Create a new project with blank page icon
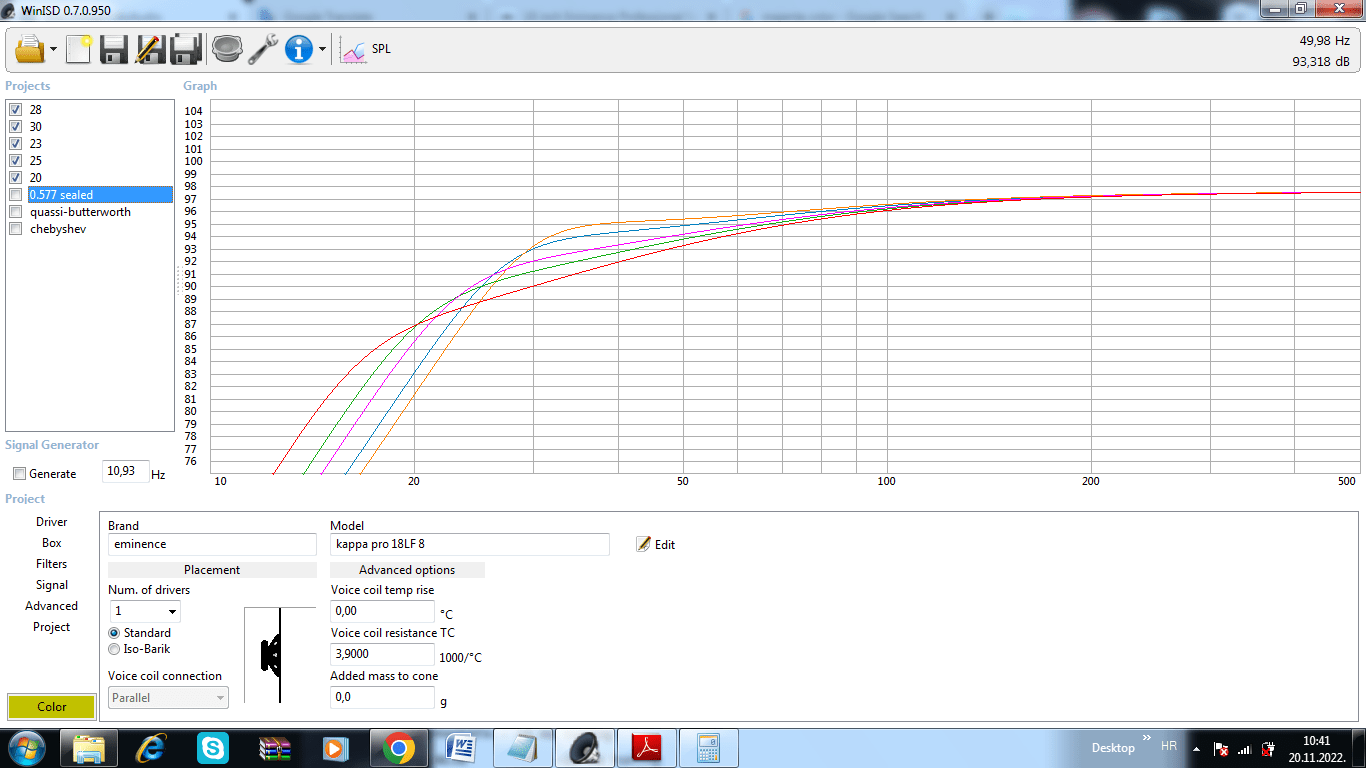The height and width of the screenshot is (768, 1366). [79, 48]
